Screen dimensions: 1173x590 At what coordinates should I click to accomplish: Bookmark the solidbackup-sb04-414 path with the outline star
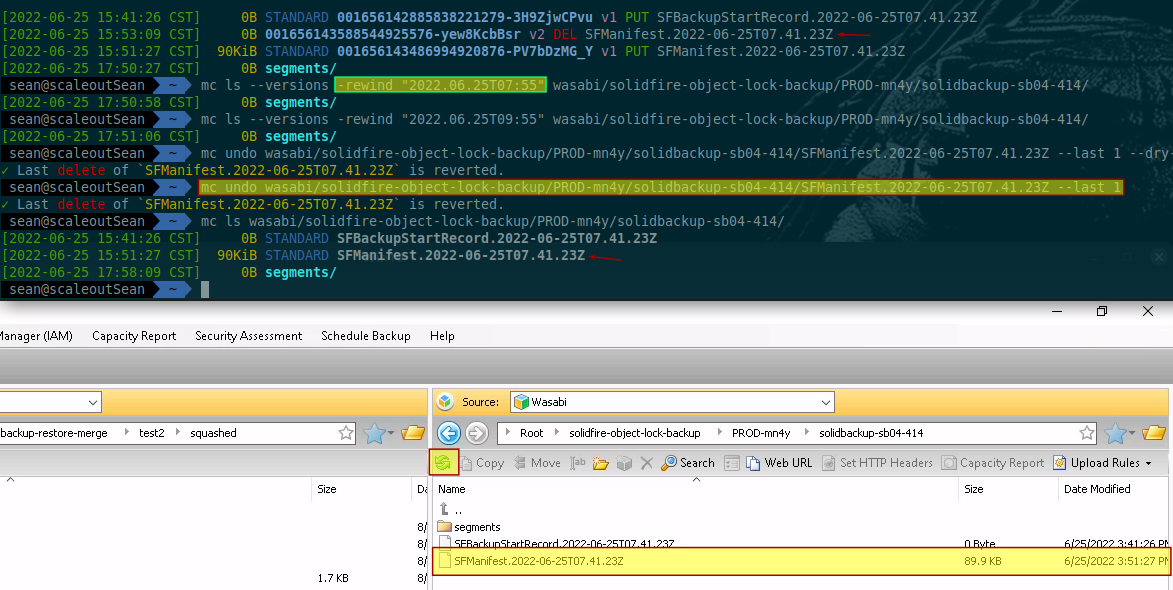click(1087, 433)
